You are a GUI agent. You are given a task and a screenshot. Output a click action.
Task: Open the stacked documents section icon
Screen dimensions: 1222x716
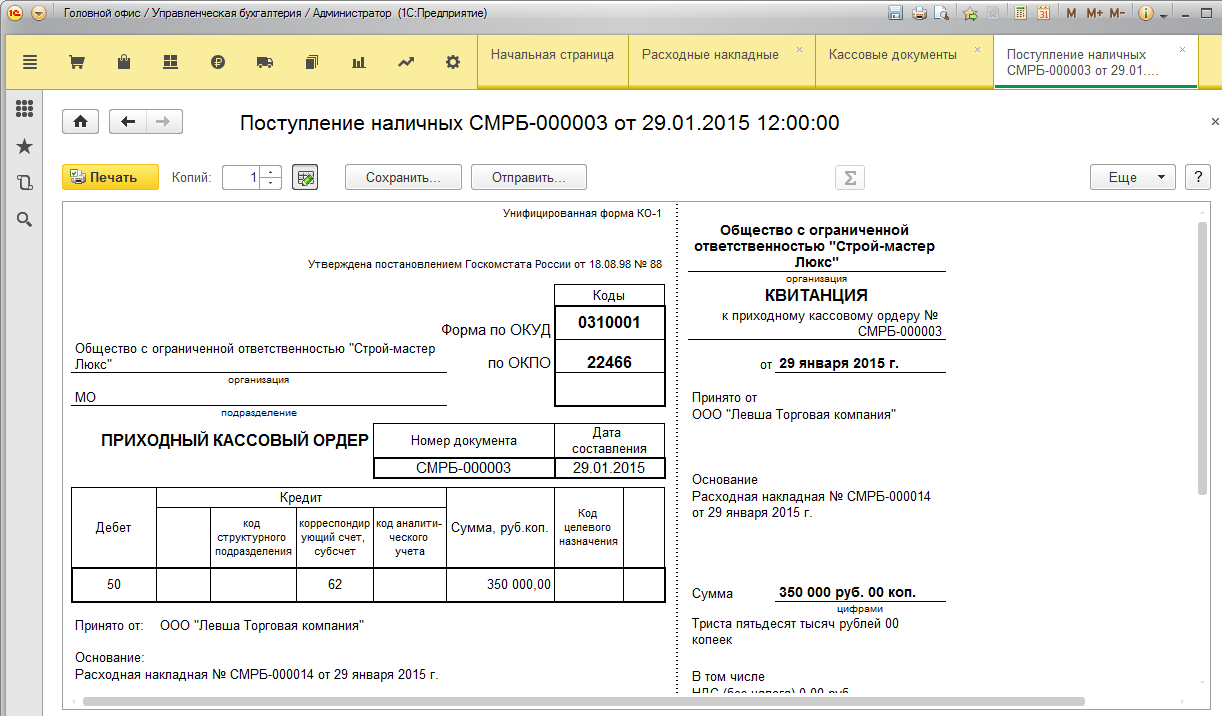click(312, 62)
